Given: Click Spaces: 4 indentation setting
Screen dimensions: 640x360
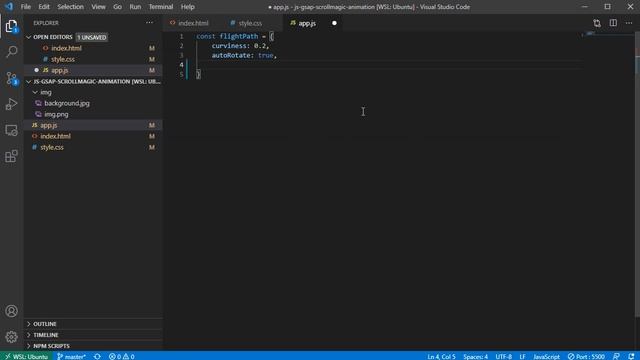Looking at the screenshot, I should (475, 356).
